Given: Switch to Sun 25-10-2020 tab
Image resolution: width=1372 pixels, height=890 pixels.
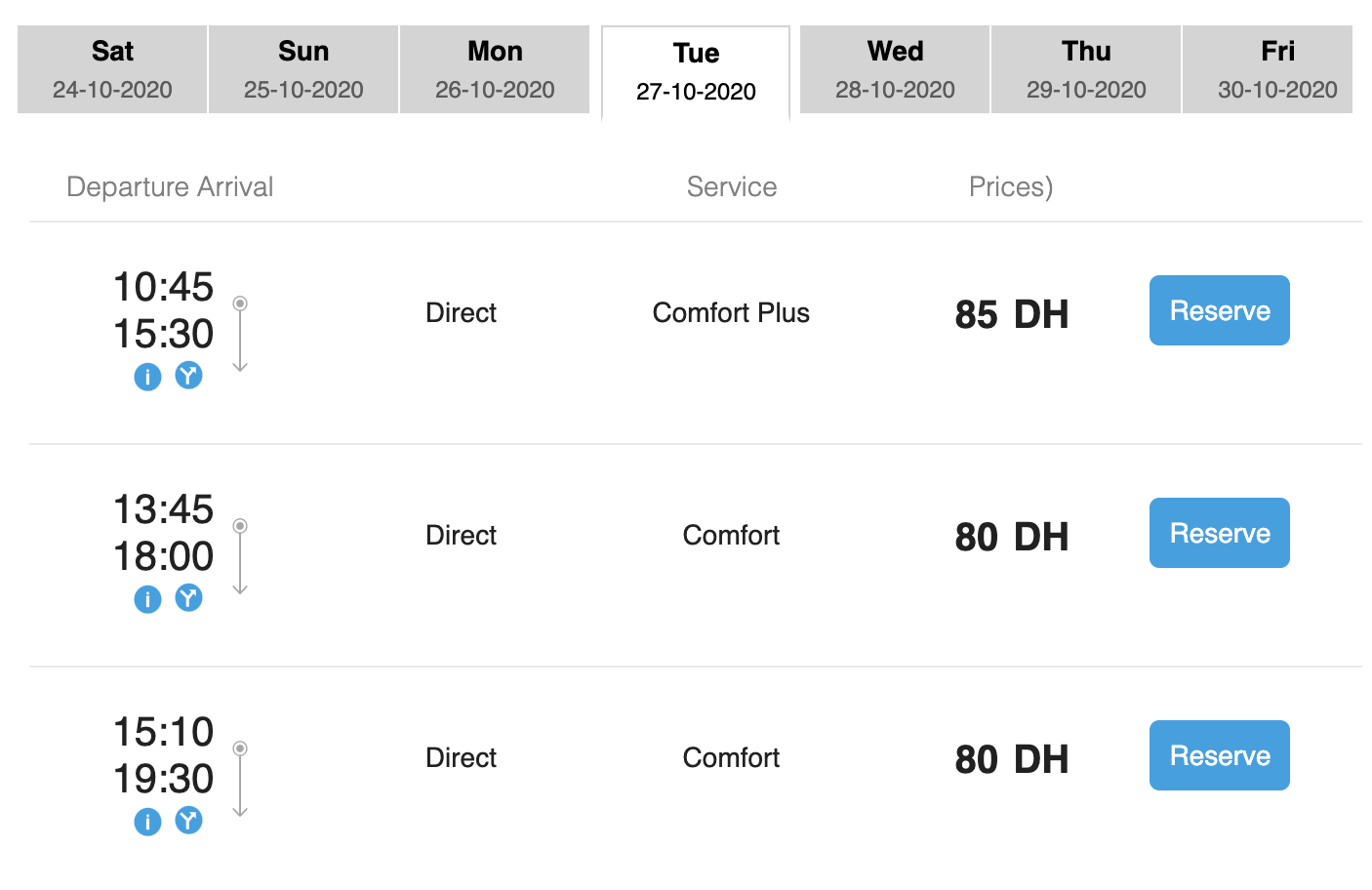Looking at the screenshot, I should pyautogui.click(x=303, y=69).
